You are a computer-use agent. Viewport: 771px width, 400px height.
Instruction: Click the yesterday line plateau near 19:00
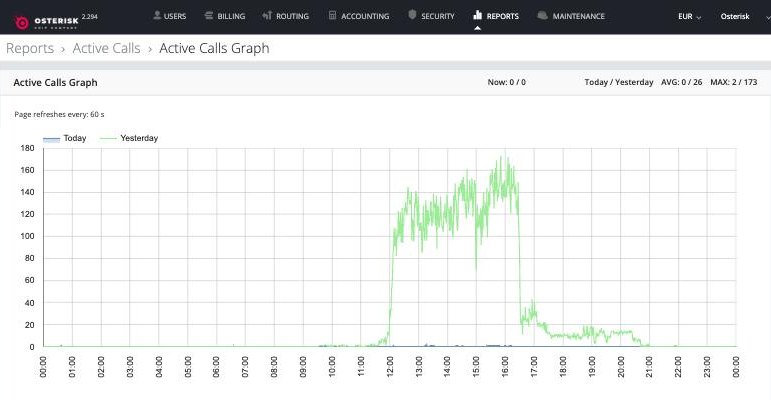pos(590,334)
